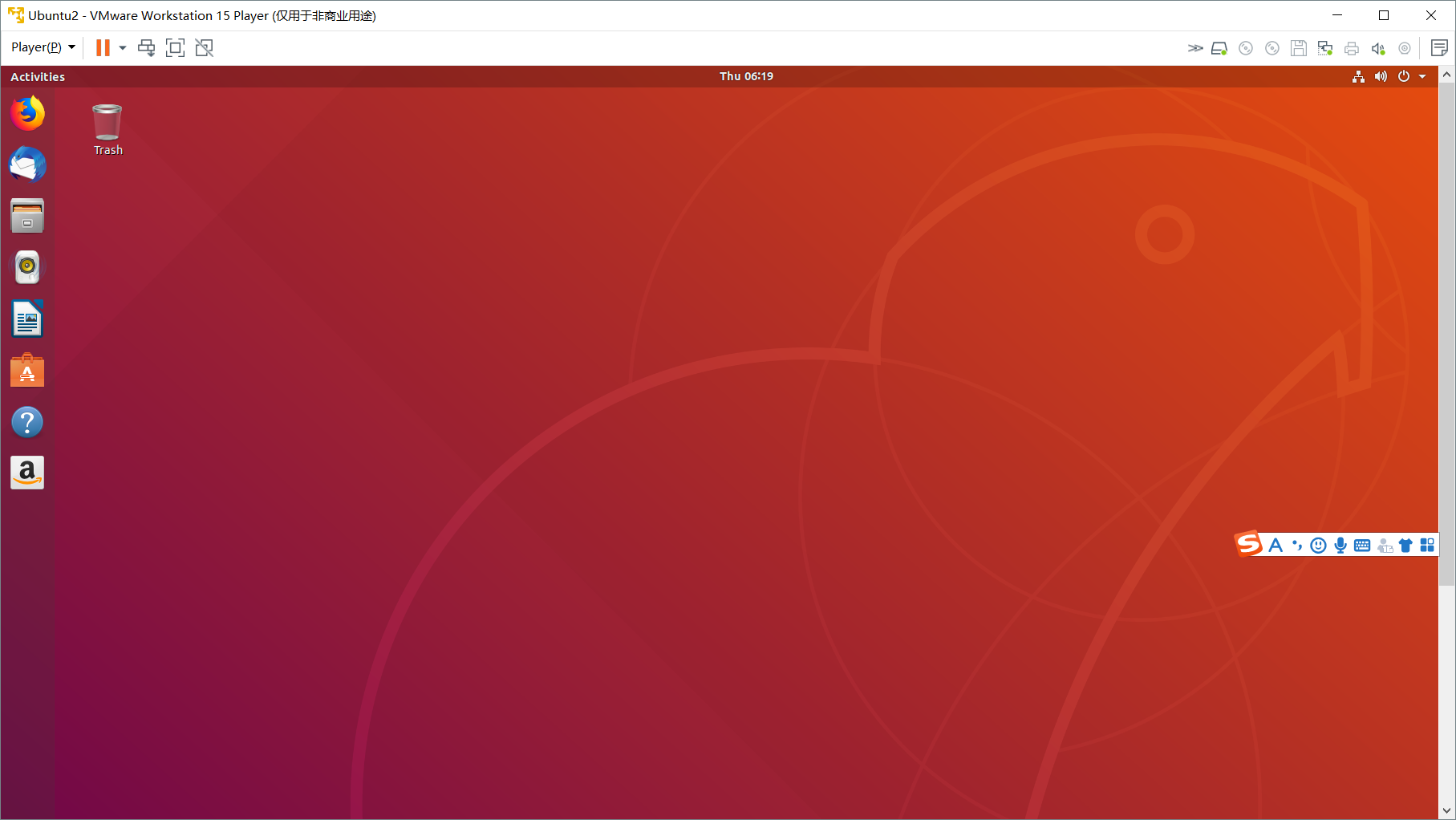Image resolution: width=1456 pixels, height=820 pixels.
Task: Open the Sogou soft keyboard
Action: [x=1362, y=546]
